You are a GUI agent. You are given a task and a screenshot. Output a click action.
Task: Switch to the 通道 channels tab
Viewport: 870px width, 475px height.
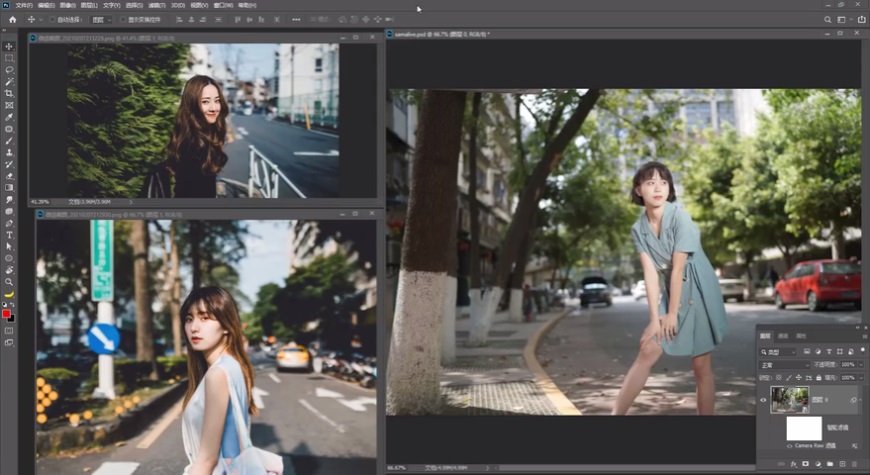783,336
